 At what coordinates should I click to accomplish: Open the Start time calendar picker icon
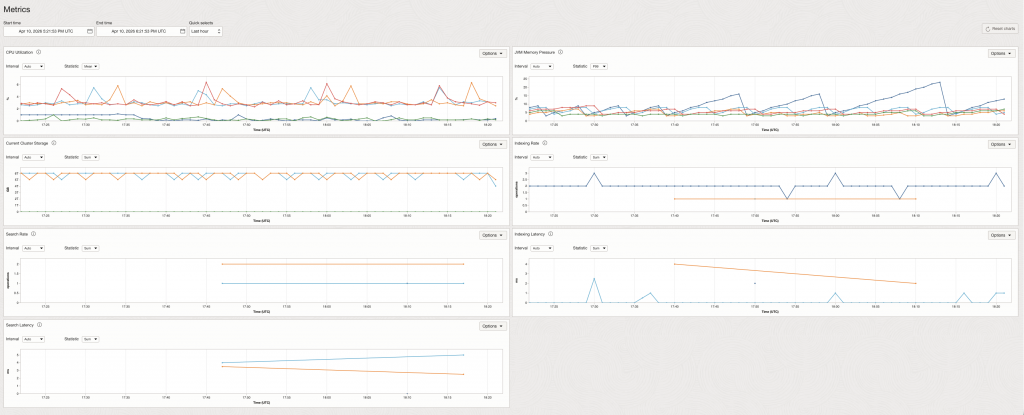coord(89,31)
